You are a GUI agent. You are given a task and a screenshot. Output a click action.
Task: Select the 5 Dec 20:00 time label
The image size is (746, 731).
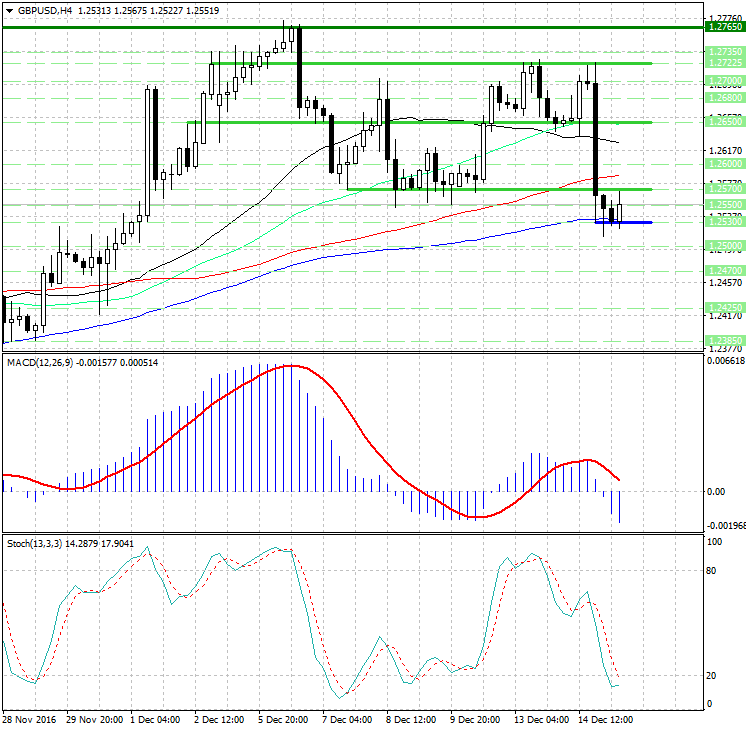pos(283,719)
